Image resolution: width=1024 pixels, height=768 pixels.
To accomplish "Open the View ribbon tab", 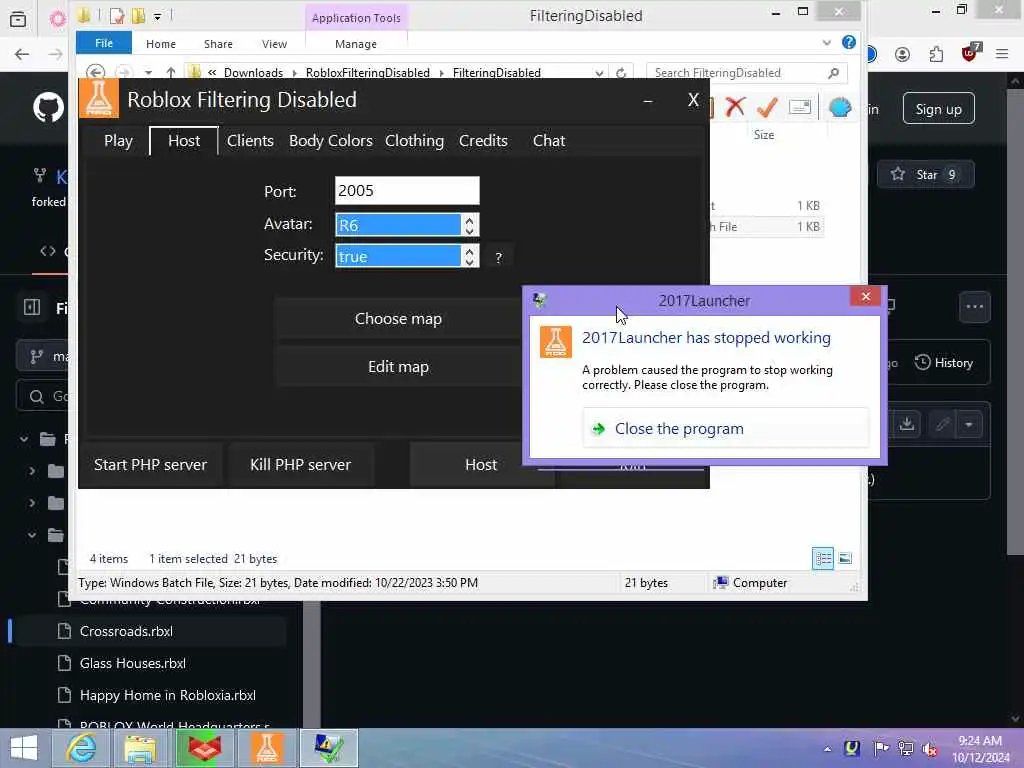I will pyautogui.click(x=274, y=44).
